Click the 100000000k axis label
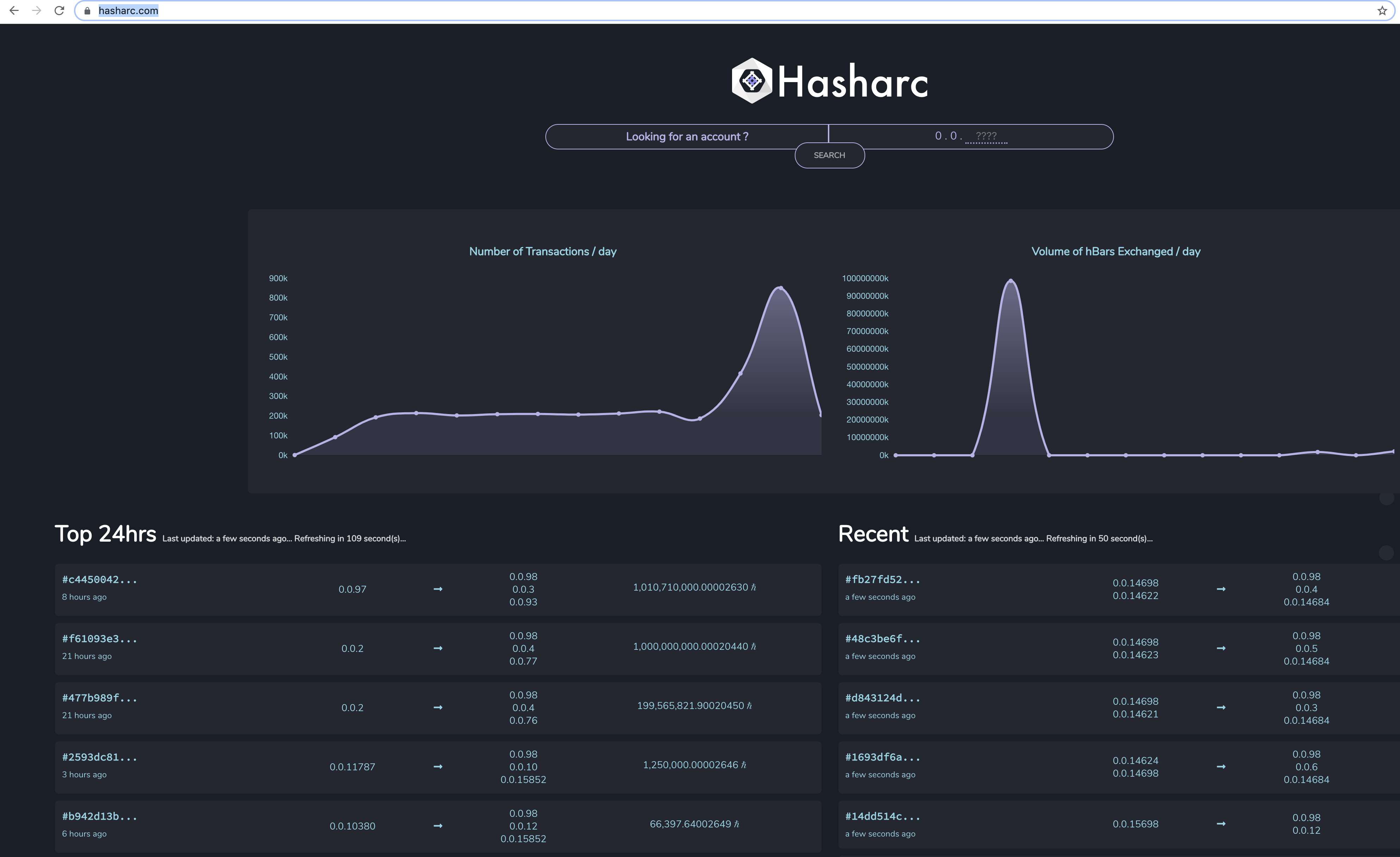This screenshot has width=1400, height=857. [865, 278]
